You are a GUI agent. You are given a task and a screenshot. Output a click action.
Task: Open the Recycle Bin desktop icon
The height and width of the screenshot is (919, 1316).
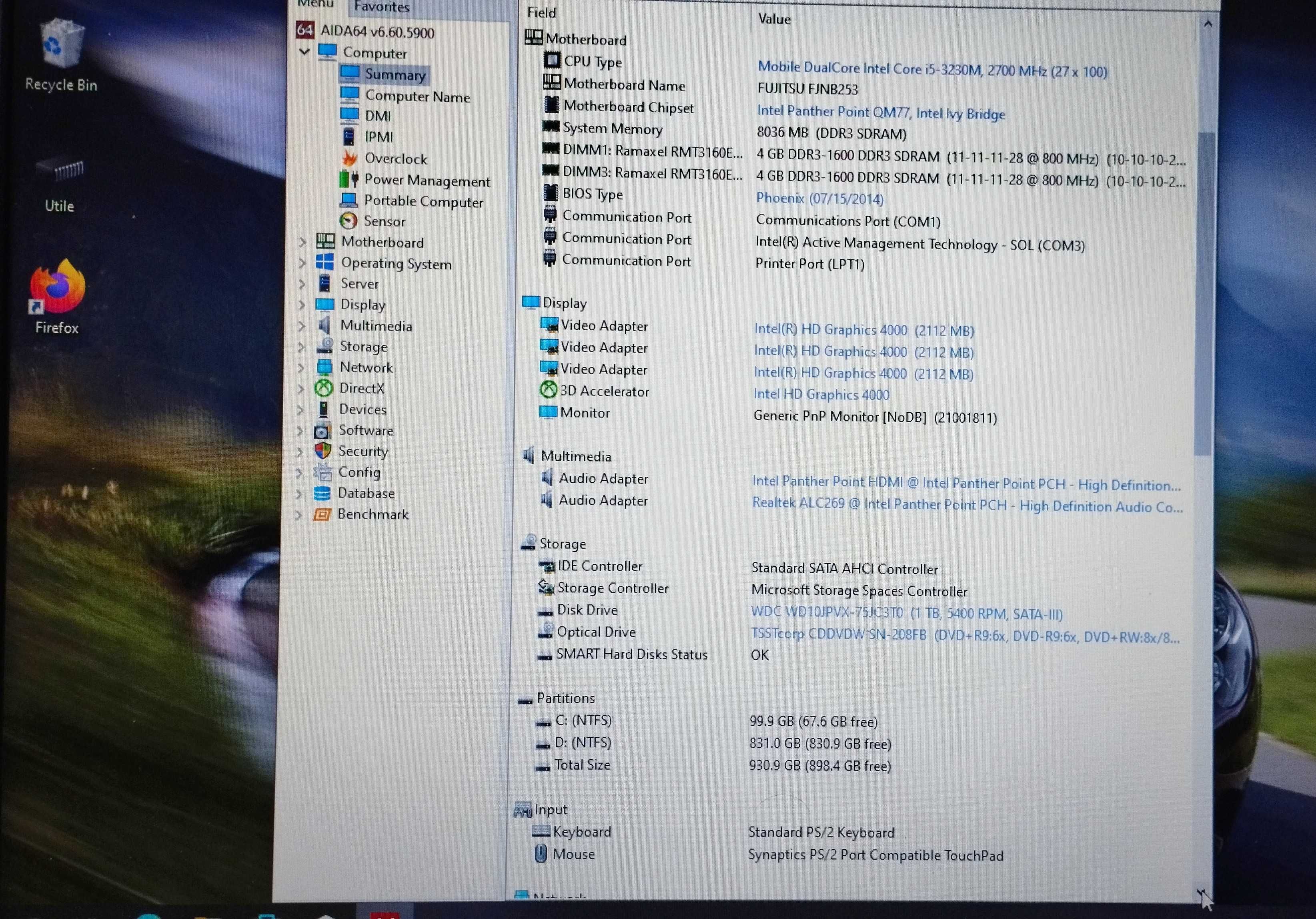click(x=61, y=55)
